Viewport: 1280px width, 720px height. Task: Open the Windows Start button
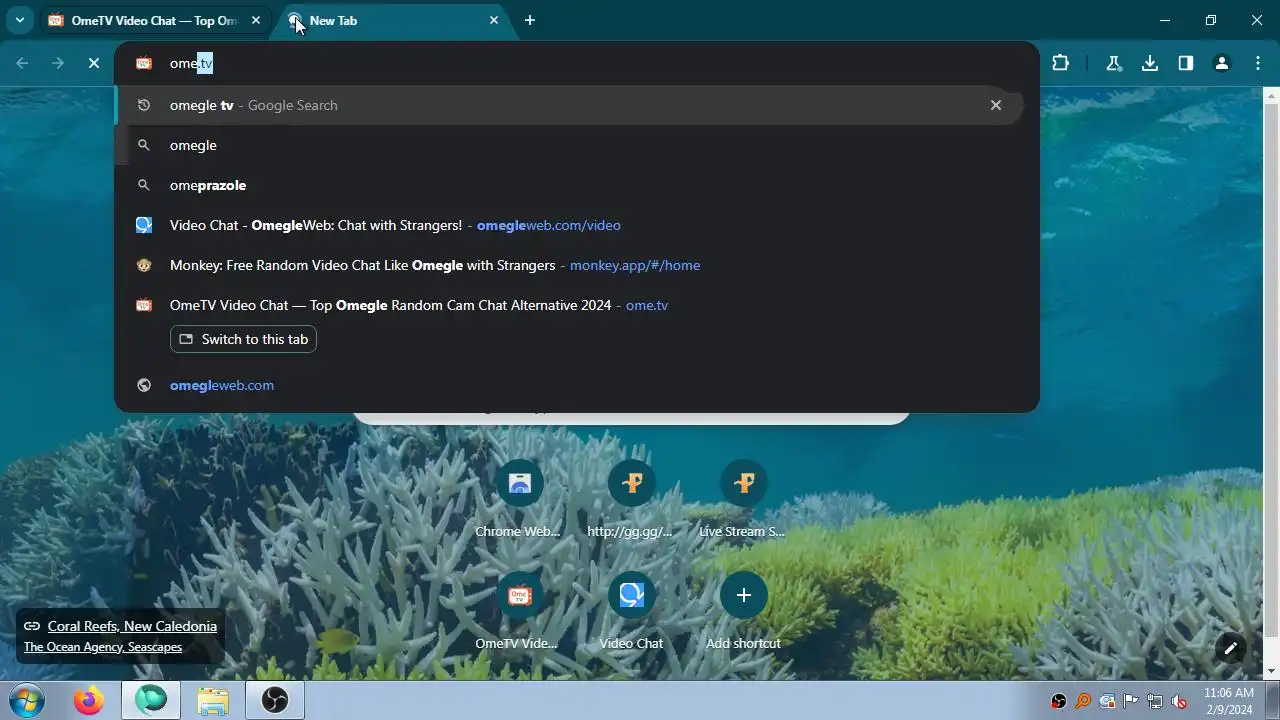[x=26, y=700]
